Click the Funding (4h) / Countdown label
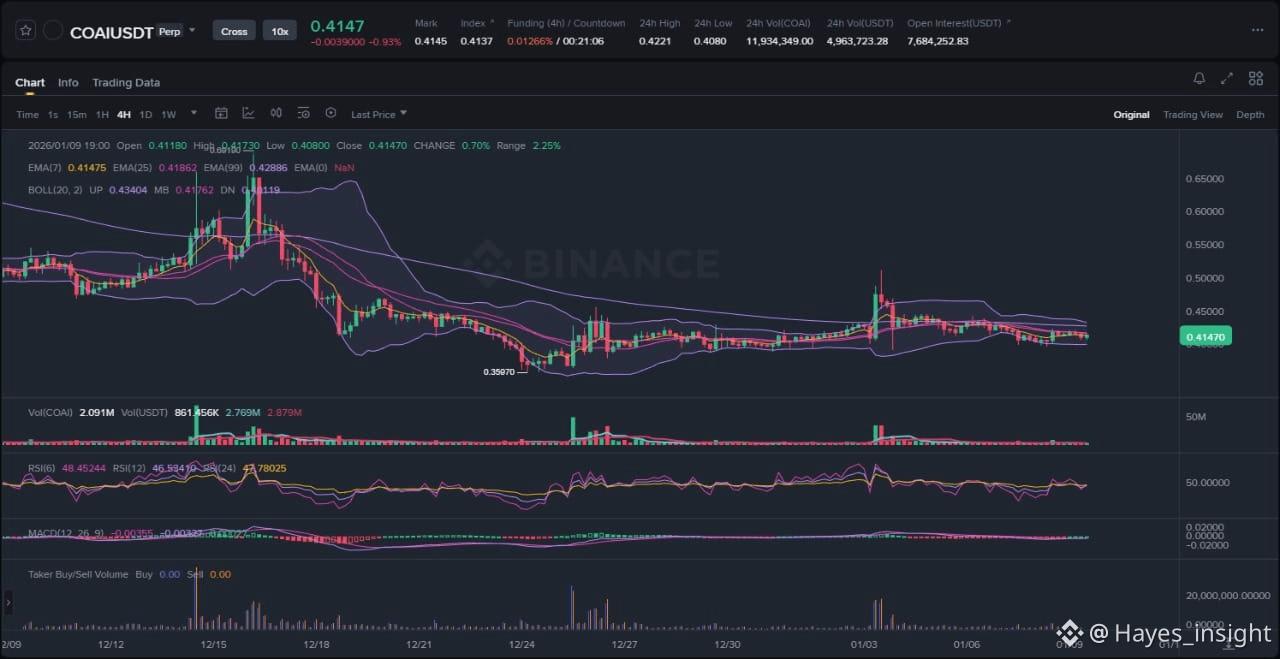The height and width of the screenshot is (659, 1280). tap(566, 23)
